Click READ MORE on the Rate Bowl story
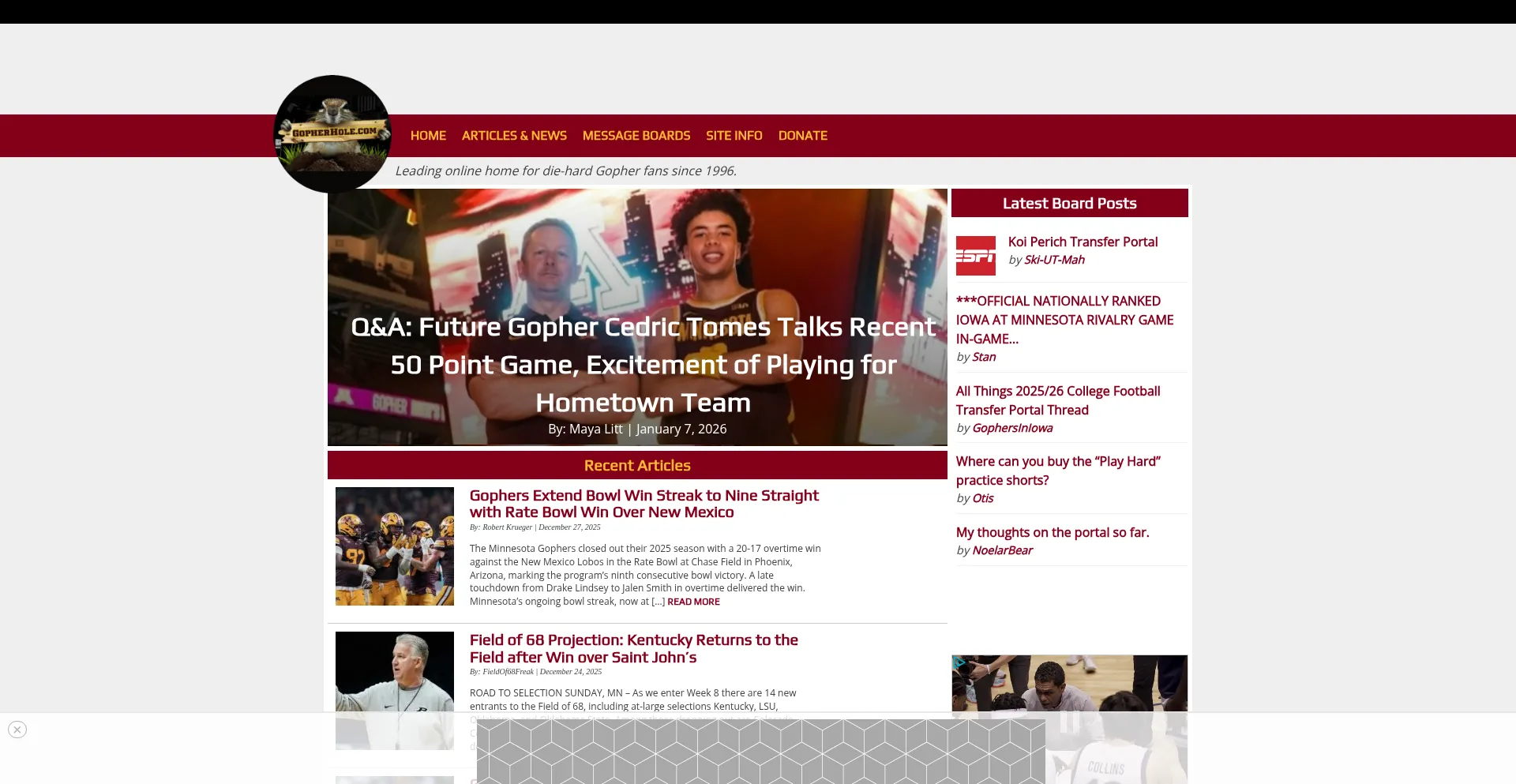This screenshot has height=784, width=1516. (x=692, y=601)
